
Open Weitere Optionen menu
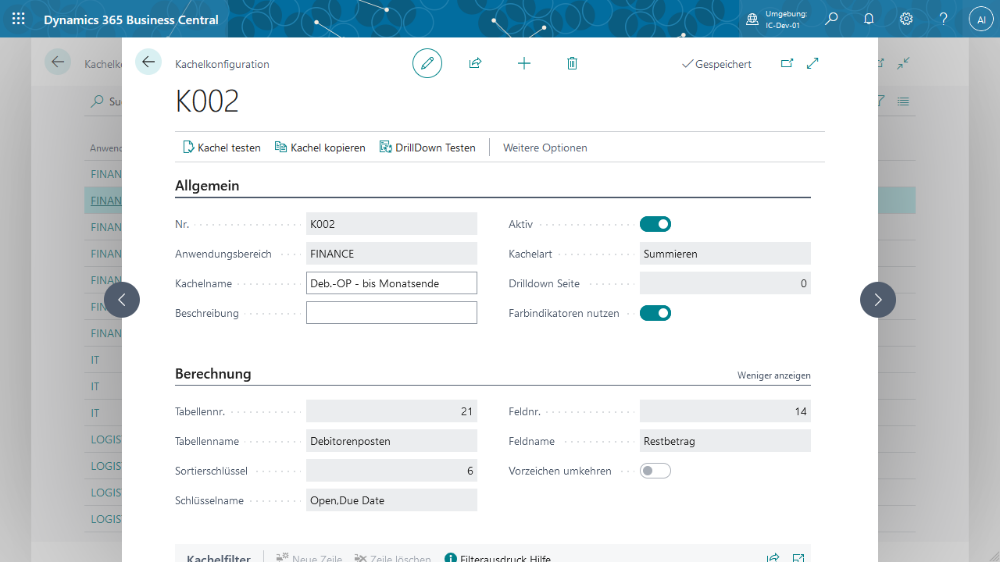[x=545, y=148]
